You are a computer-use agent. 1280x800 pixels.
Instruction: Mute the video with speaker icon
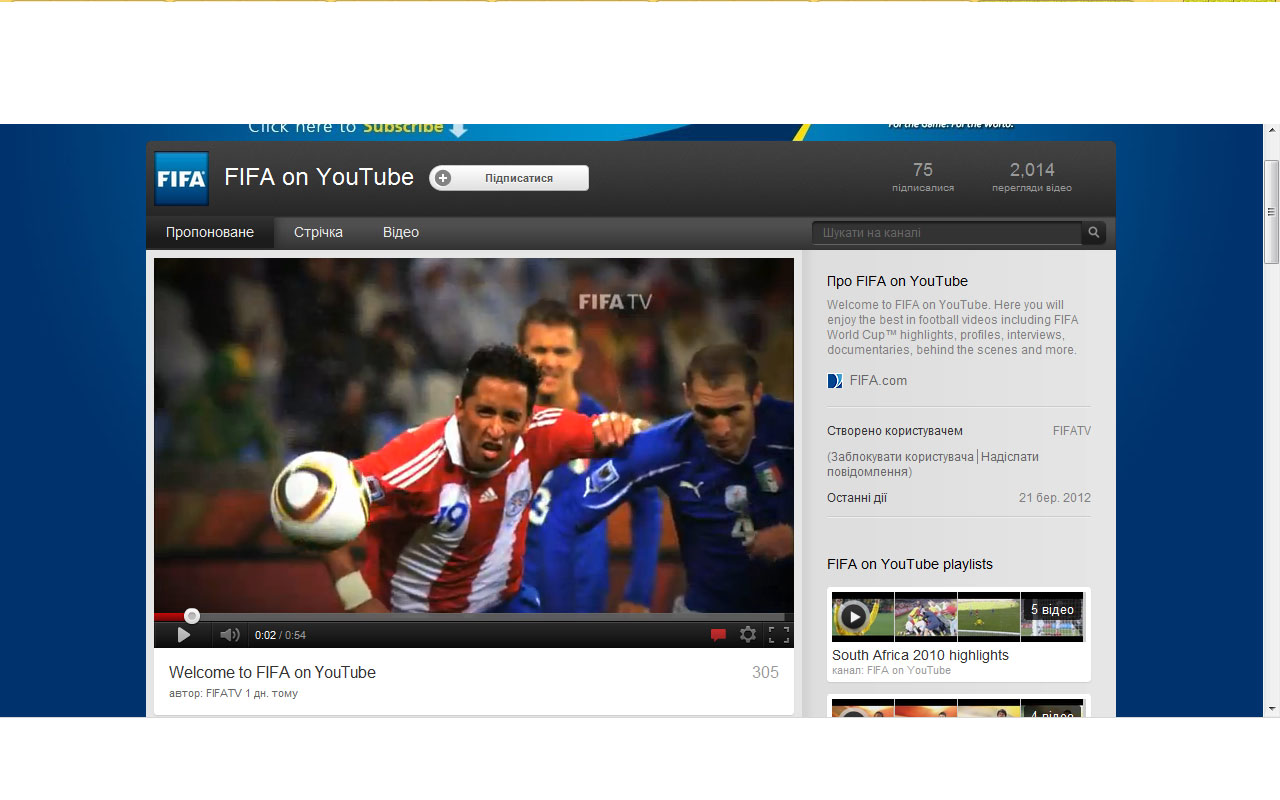230,635
